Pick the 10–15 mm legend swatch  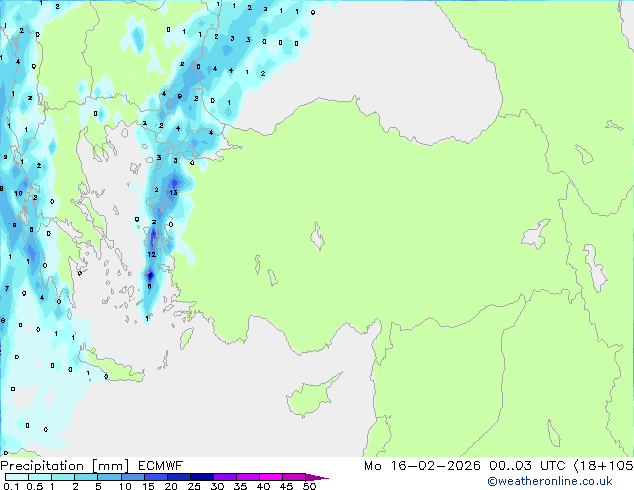[x=132, y=477]
